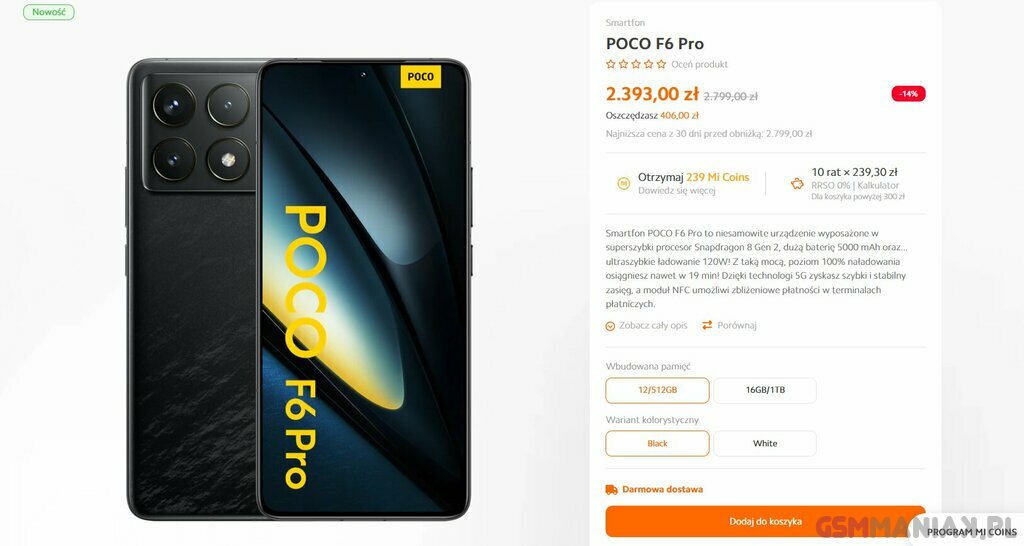Image resolution: width=1024 pixels, height=546 pixels.
Task: Open Dowiedz się więcej about Mi Coins
Action: click(677, 191)
